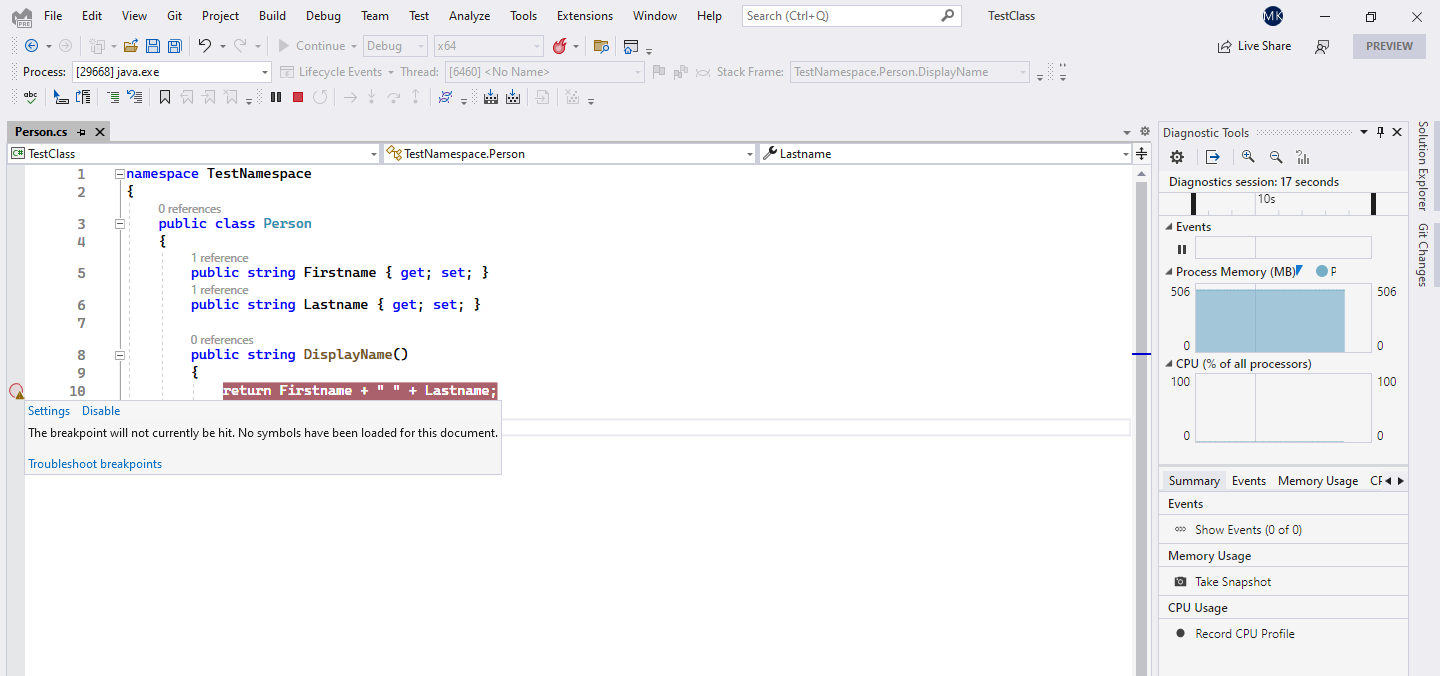Click the Restart debugging icon

[320, 97]
